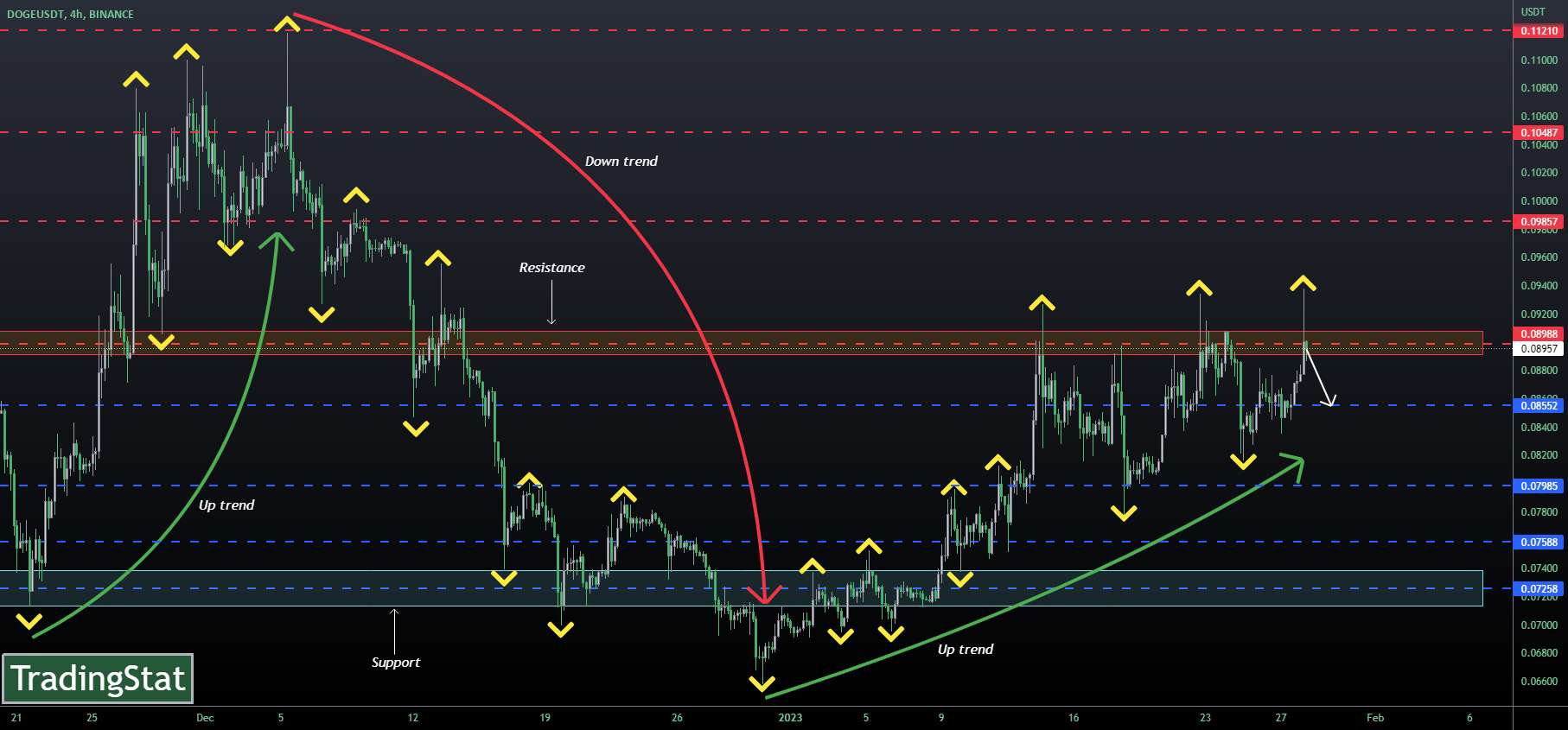The width and height of the screenshot is (1568, 730).
Task: Click the 0.07400 value on price axis
Action: 1539,568
